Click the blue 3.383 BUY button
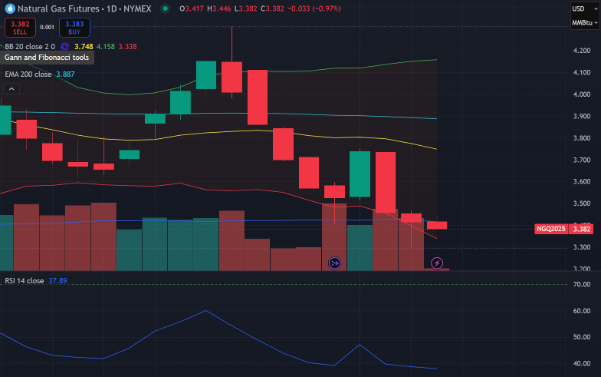The width and height of the screenshot is (601, 377). coord(74,28)
